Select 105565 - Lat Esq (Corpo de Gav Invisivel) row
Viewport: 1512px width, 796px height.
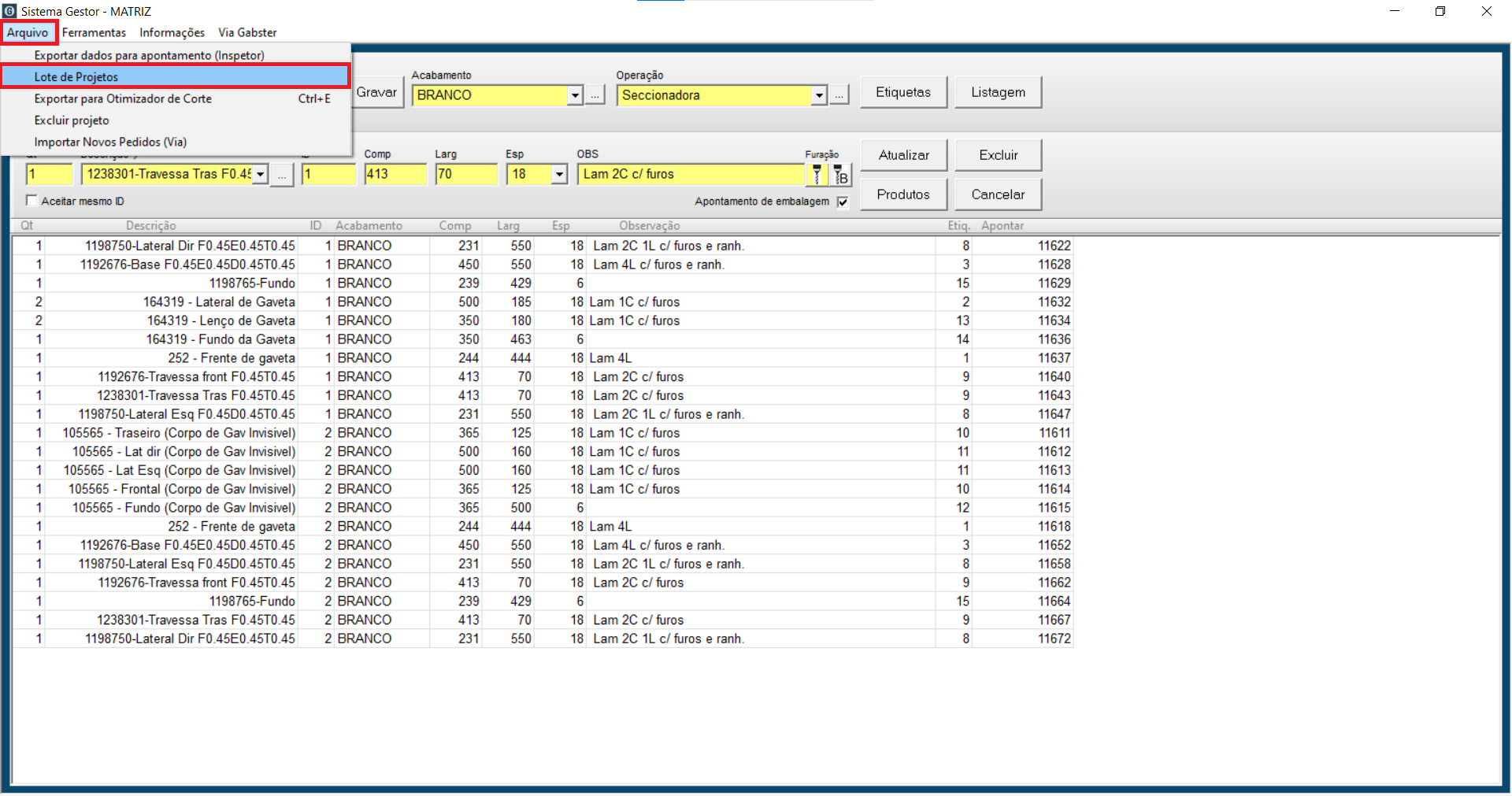point(543,470)
